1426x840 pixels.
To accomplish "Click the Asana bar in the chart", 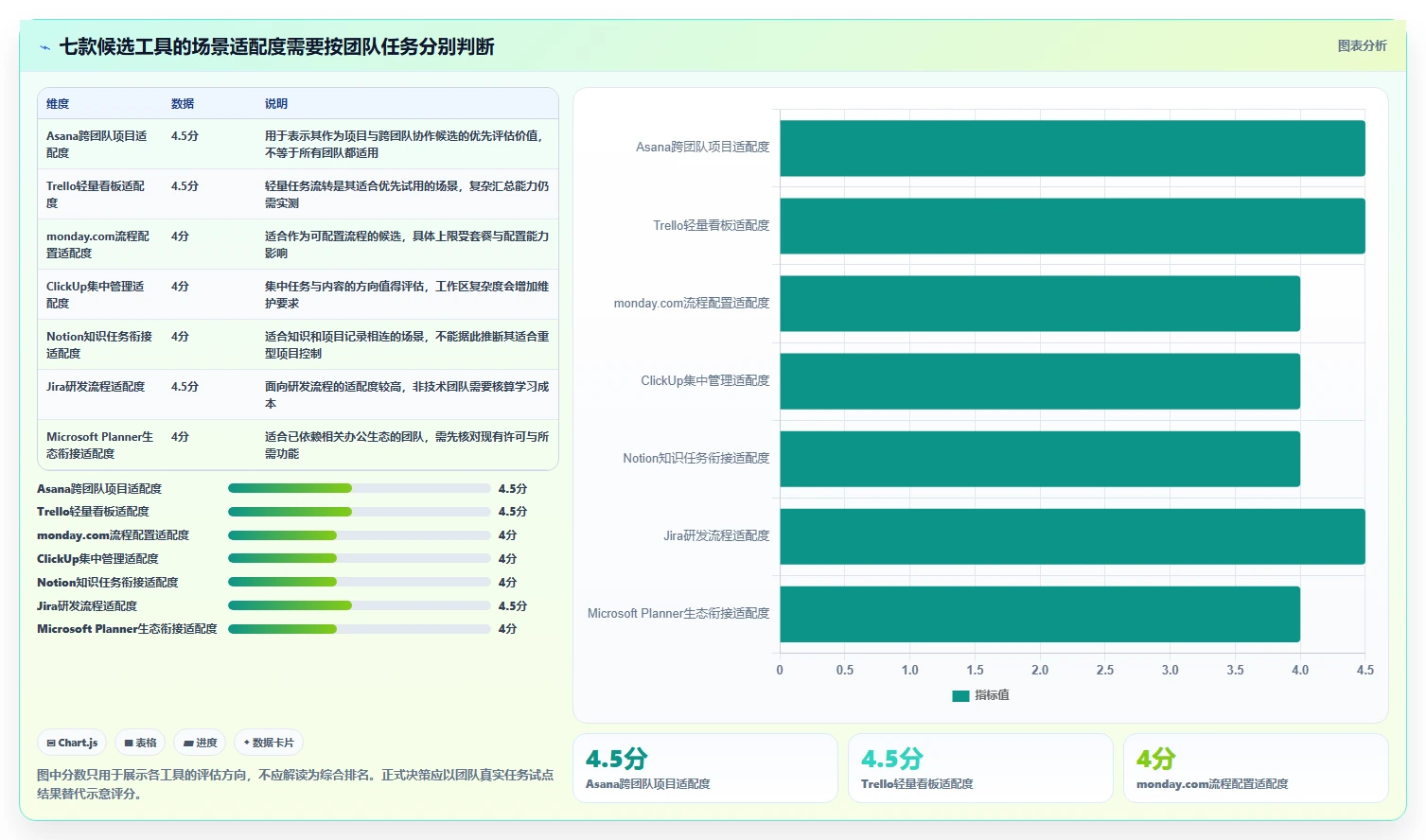I will point(1072,148).
